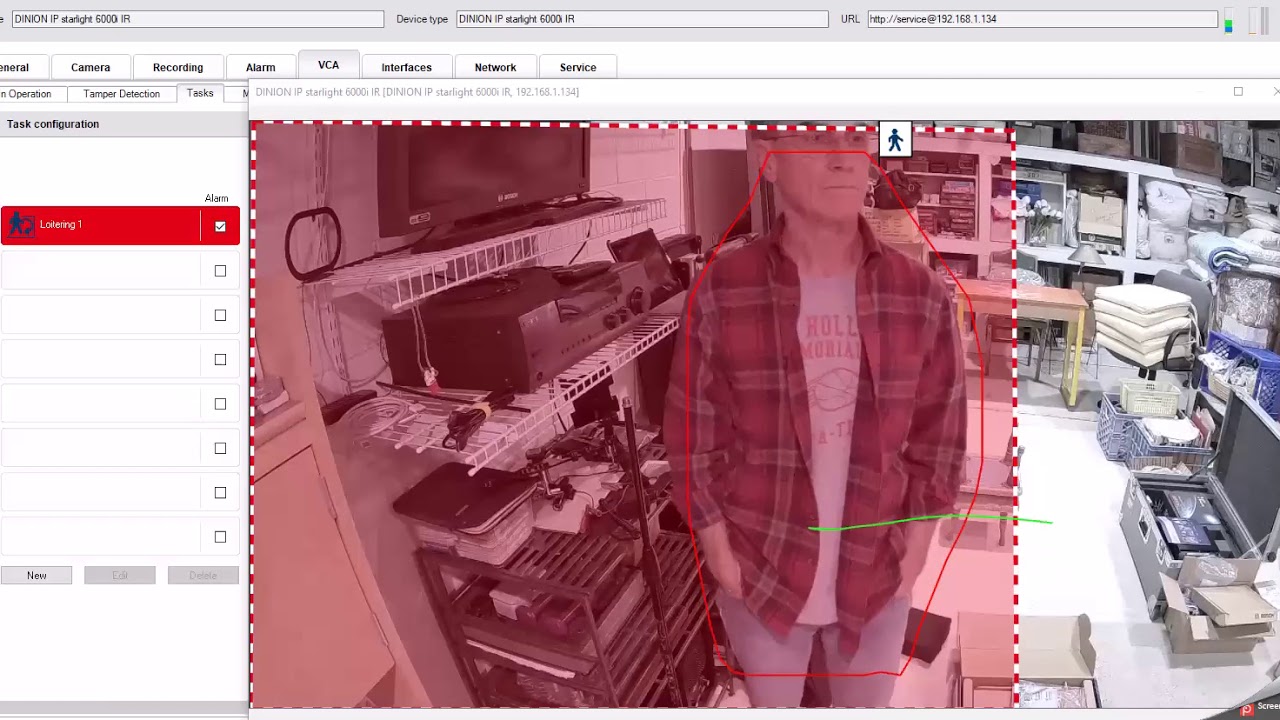
Task: Open the Tamper Detection sub-tab
Action: [121, 94]
